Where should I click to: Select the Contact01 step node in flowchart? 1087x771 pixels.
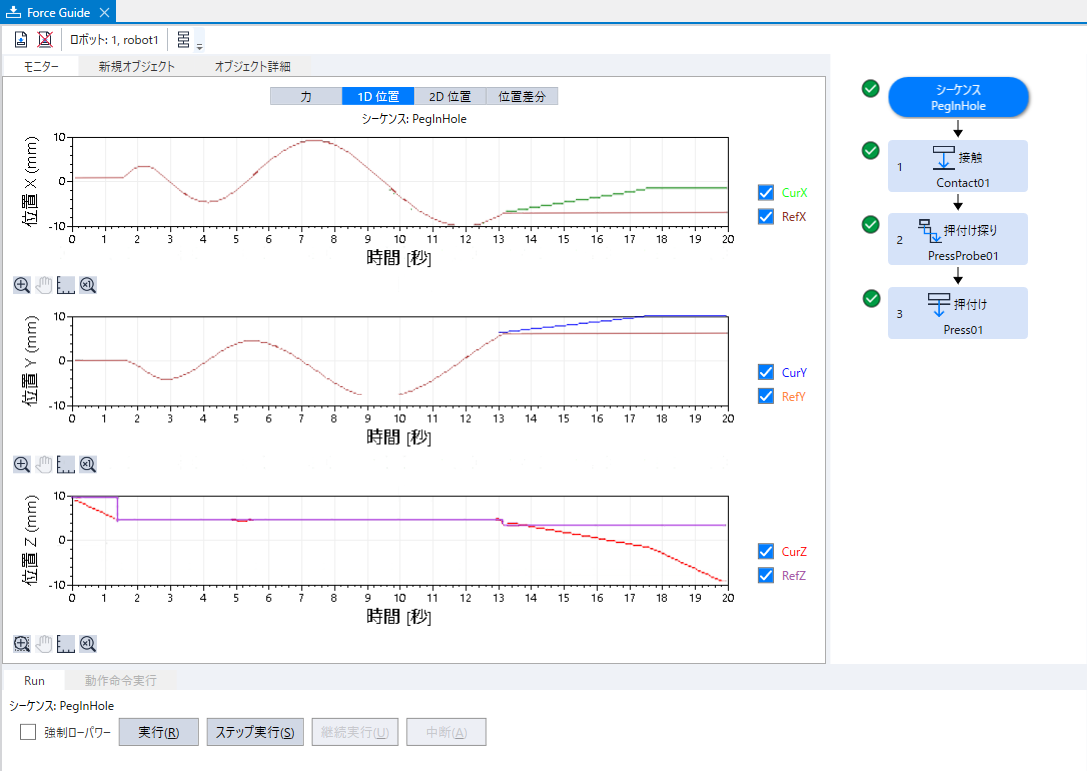957,166
